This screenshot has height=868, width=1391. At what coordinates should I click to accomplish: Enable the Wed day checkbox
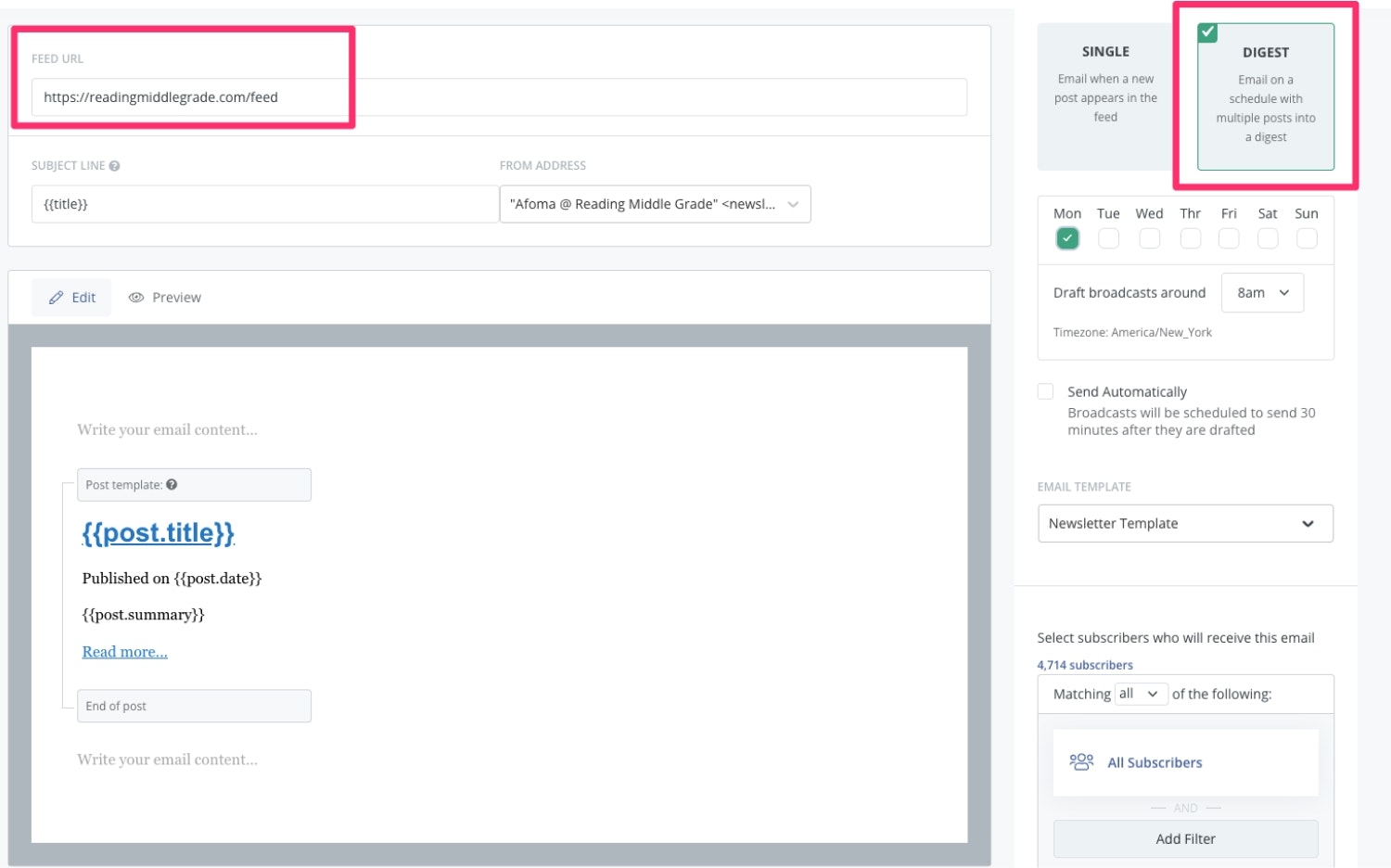click(x=1149, y=238)
